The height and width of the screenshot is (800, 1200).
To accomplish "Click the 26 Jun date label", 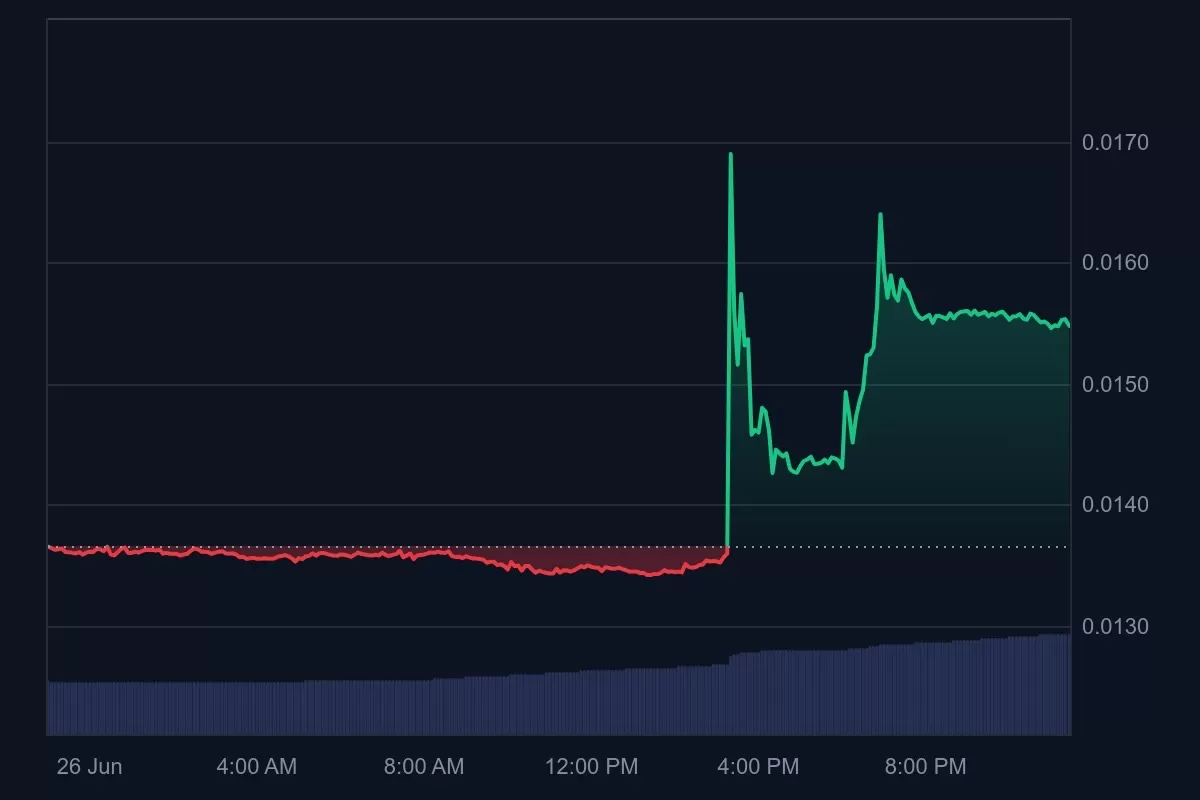I will tap(89, 767).
